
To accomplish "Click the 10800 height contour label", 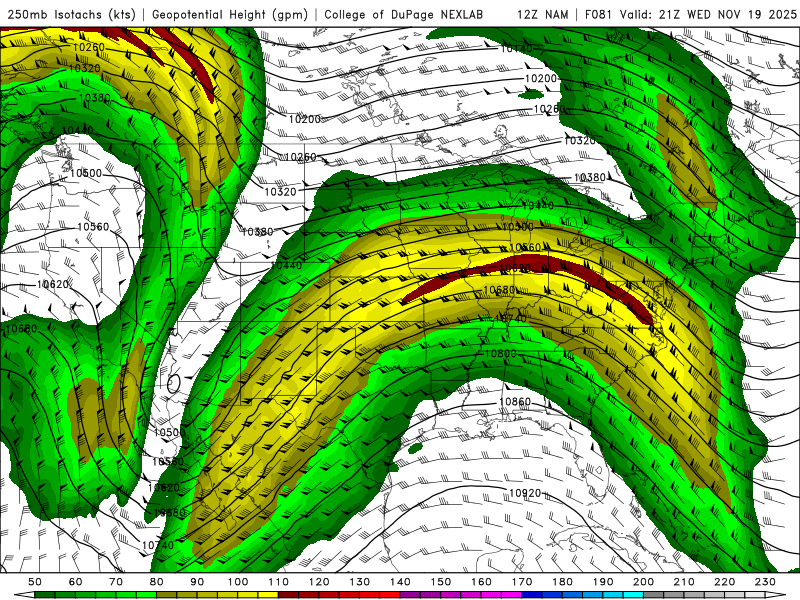I will click(501, 353).
